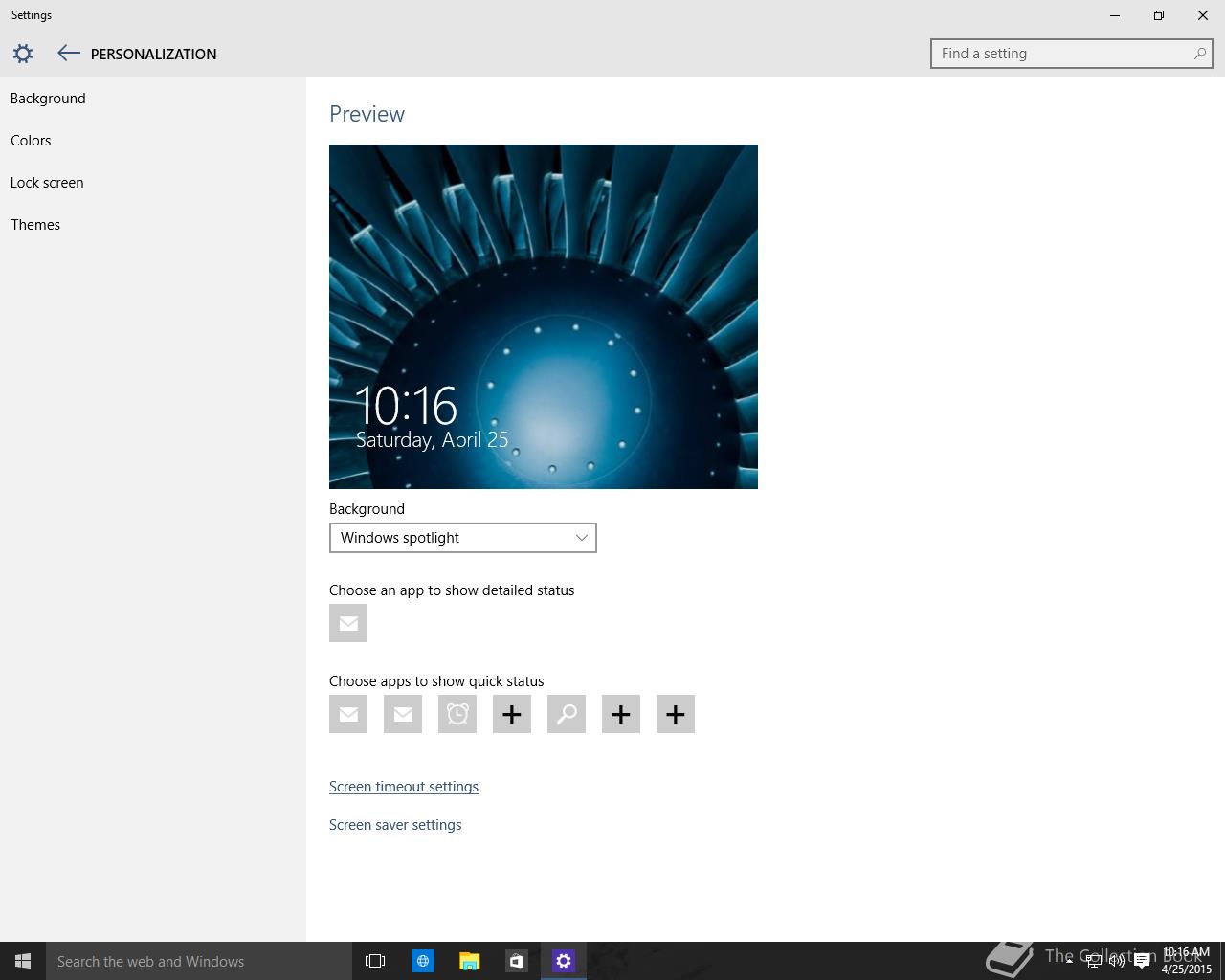Add app in last quick status slot
1225x980 pixels.
676,714
